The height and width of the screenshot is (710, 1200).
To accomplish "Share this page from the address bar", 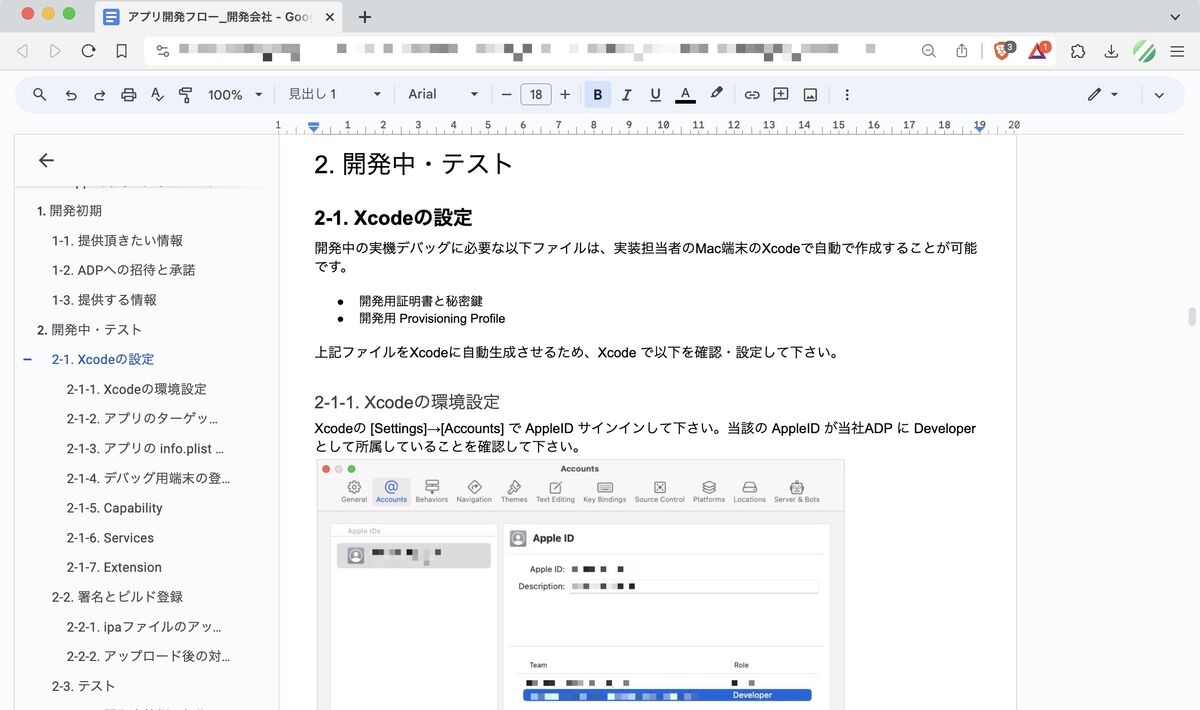I will [x=962, y=51].
